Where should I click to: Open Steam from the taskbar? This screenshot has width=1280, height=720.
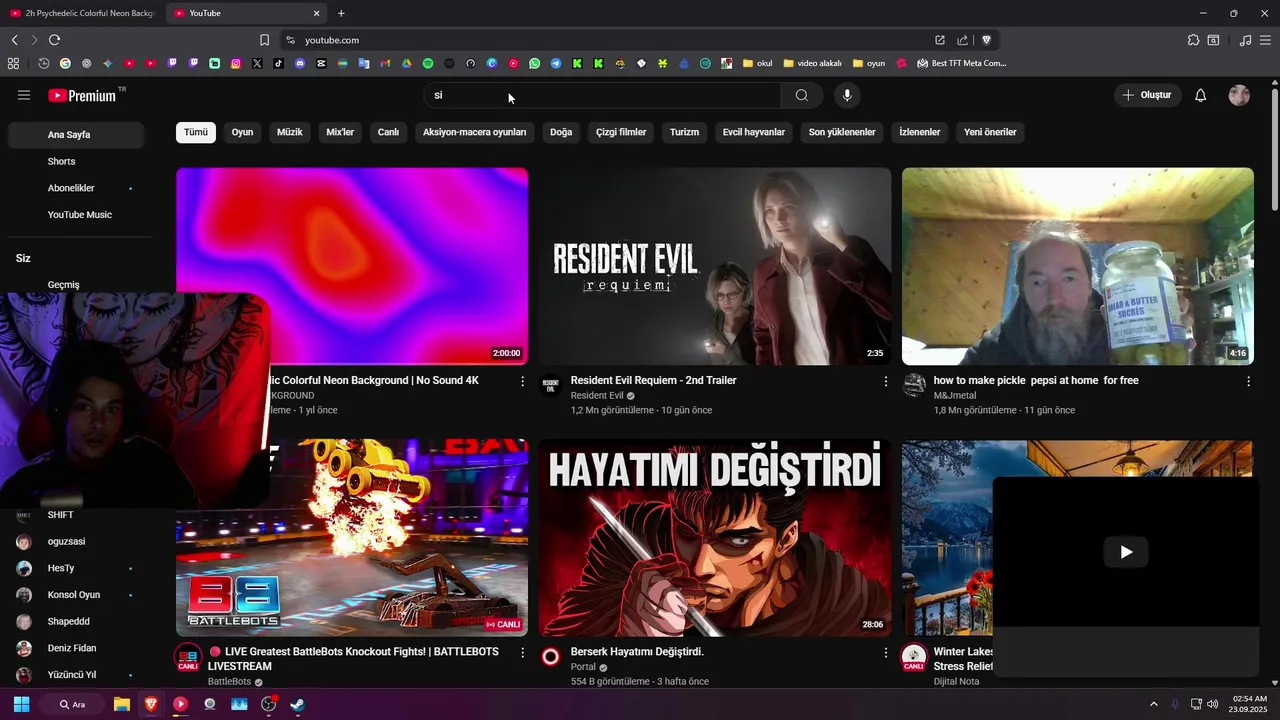click(x=298, y=704)
